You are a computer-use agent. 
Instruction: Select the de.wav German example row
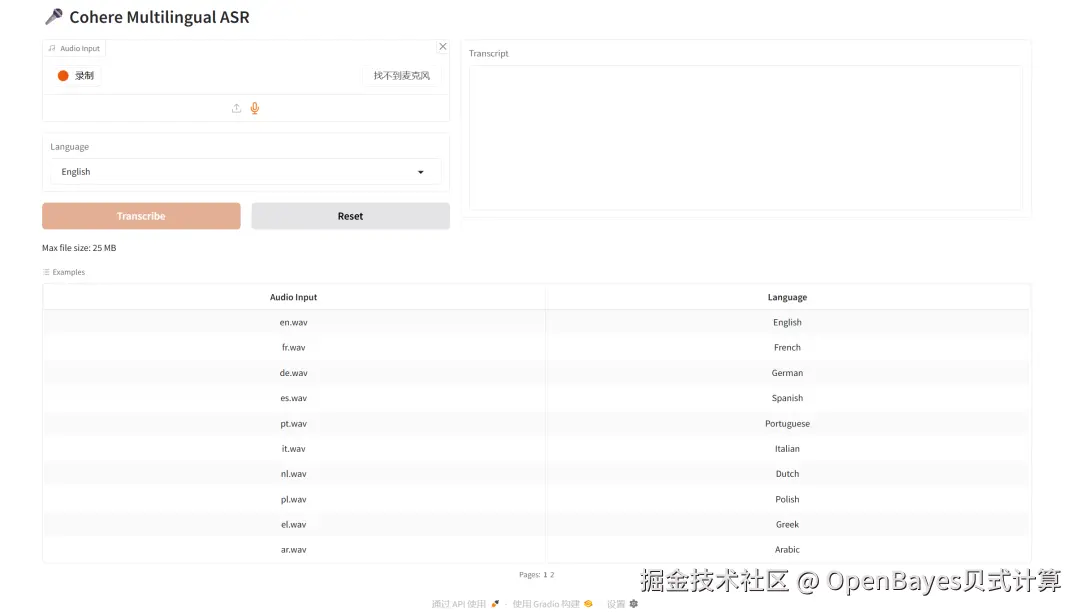tap(293, 372)
